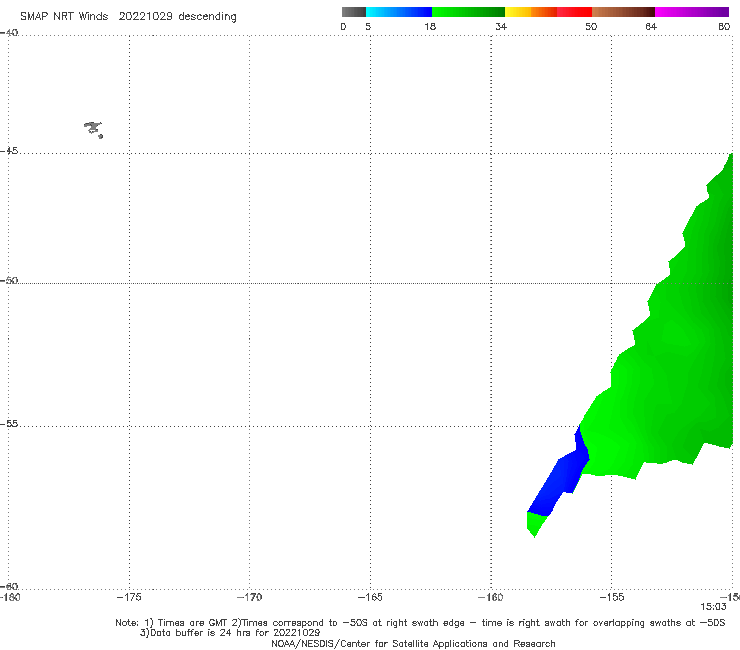Screen dimensions: 740x650
Task: Click the longitude label '-180'
Action: 10,597
